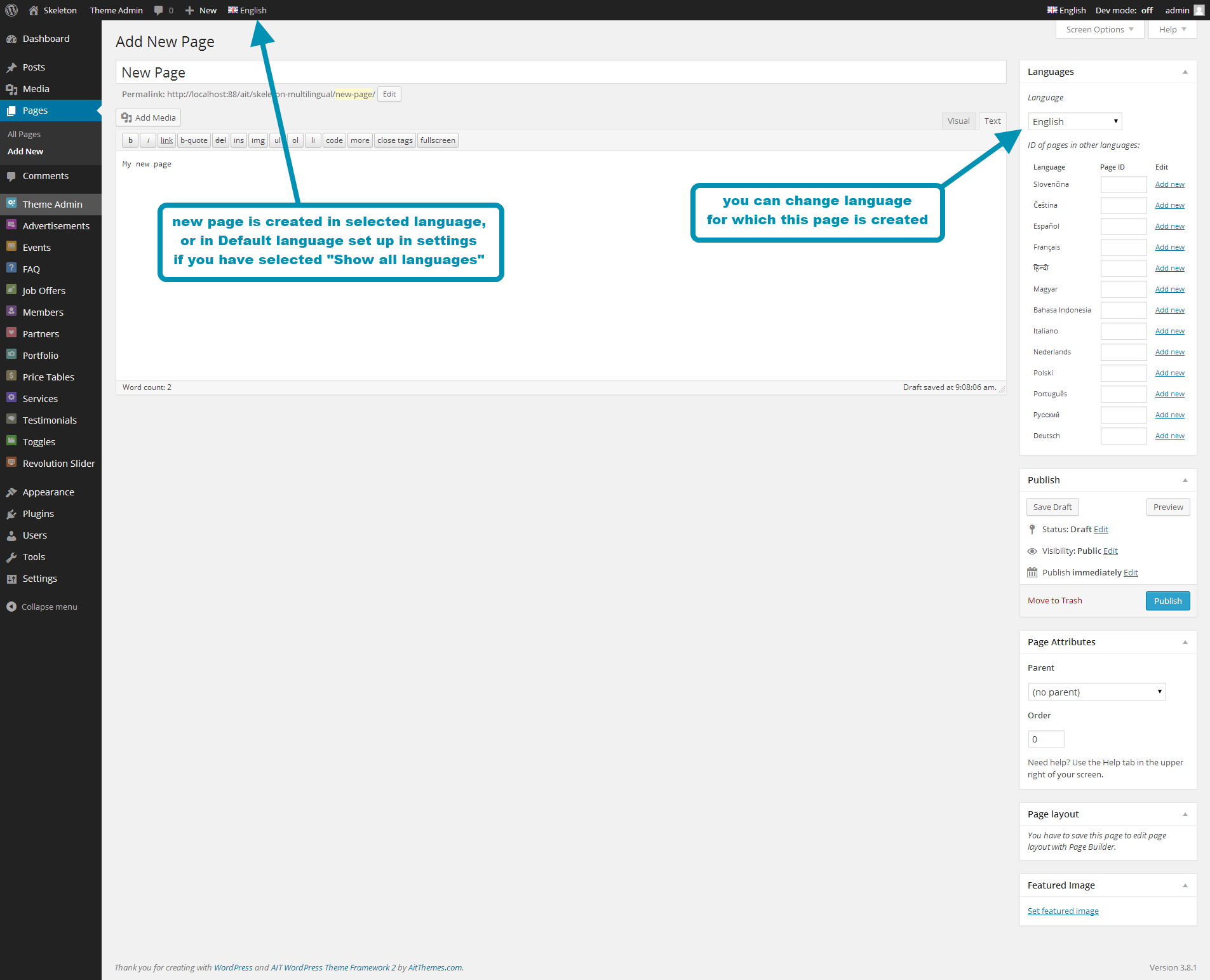The width and height of the screenshot is (1210, 980).
Task: Click the bold b quicktag button
Action: click(x=130, y=140)
